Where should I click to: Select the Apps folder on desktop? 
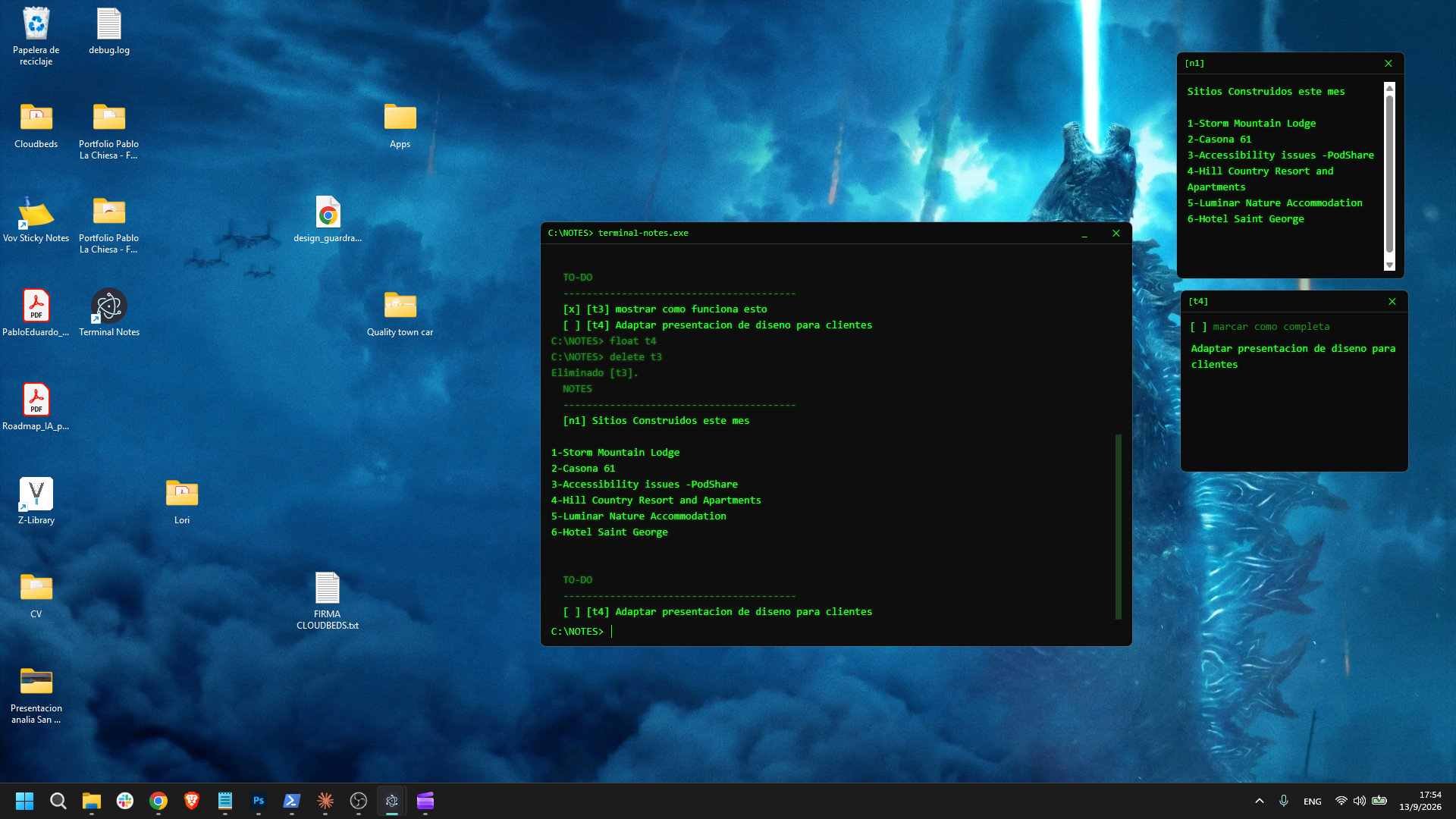tap(400, 125)
